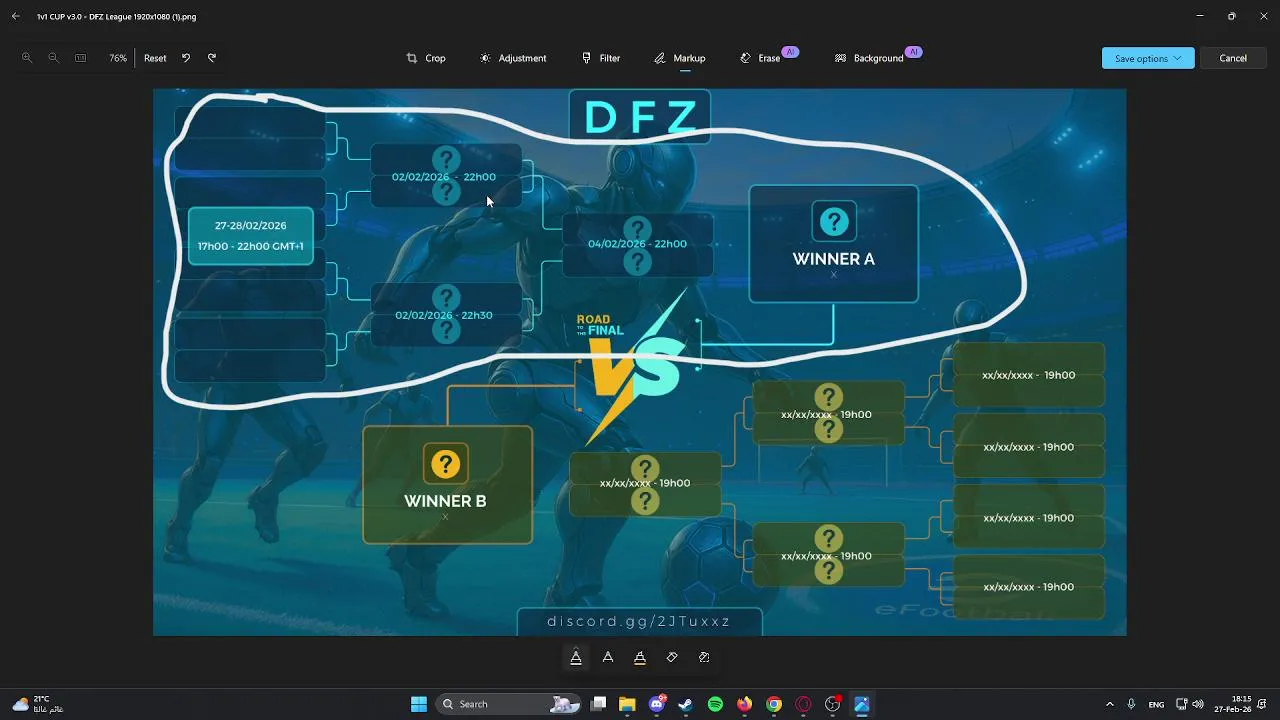Undo the last markup stroke
Image resolution: width=1280 pixels, height=720 pixels.
click(186, 58)
